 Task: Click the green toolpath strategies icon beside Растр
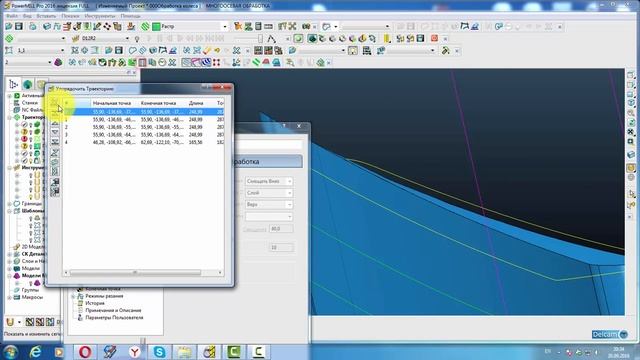tap(145, 26)
